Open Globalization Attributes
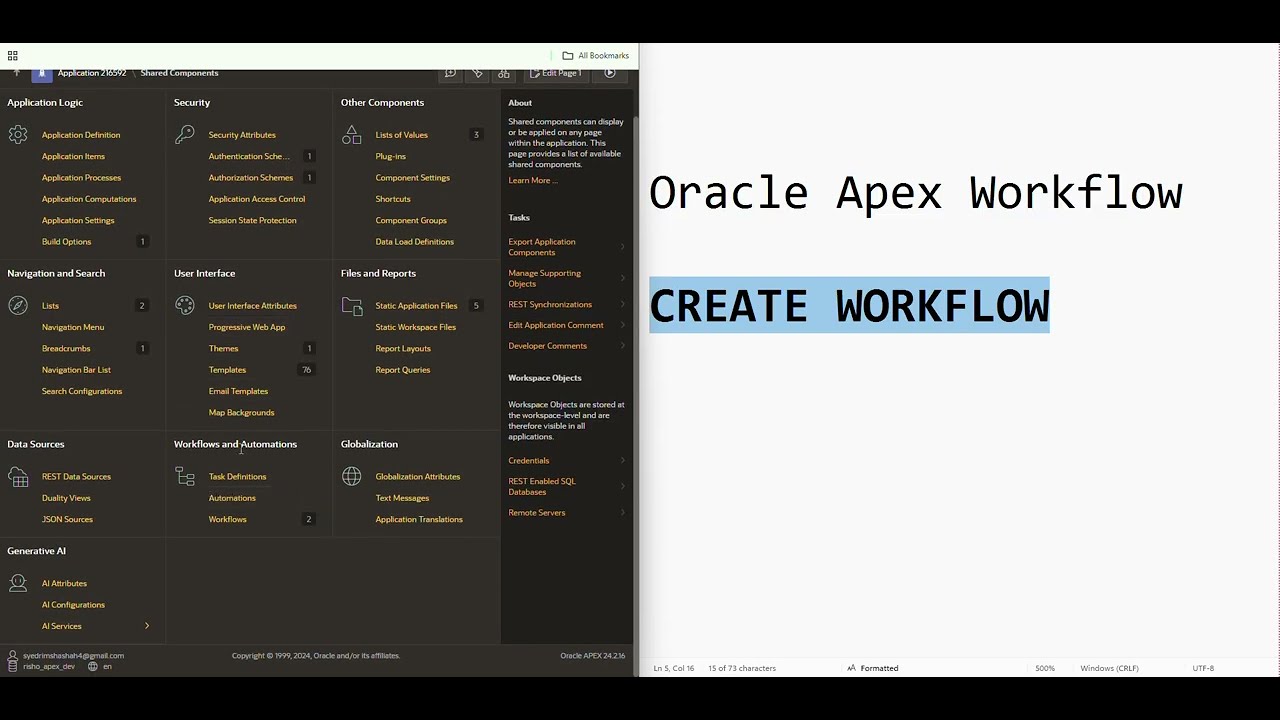This screenshot has width=1280, height=720. (418, 476)
